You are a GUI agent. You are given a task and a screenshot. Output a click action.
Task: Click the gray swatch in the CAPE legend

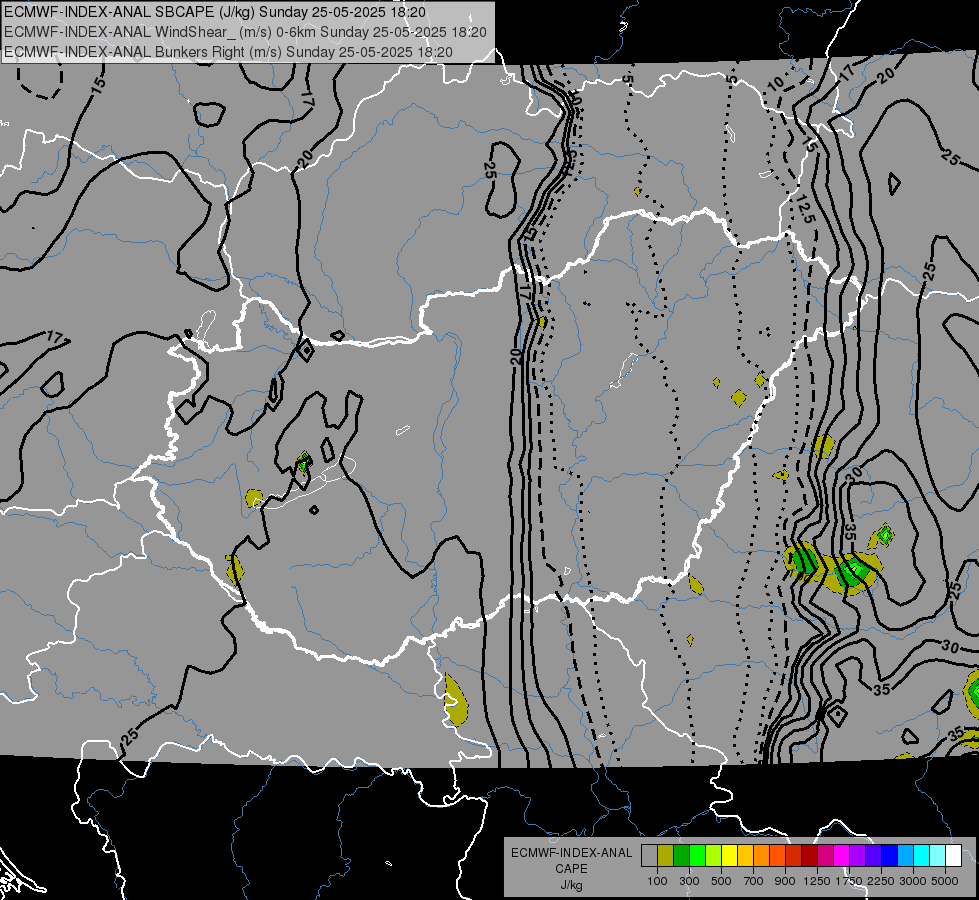(x=649, y=856)
